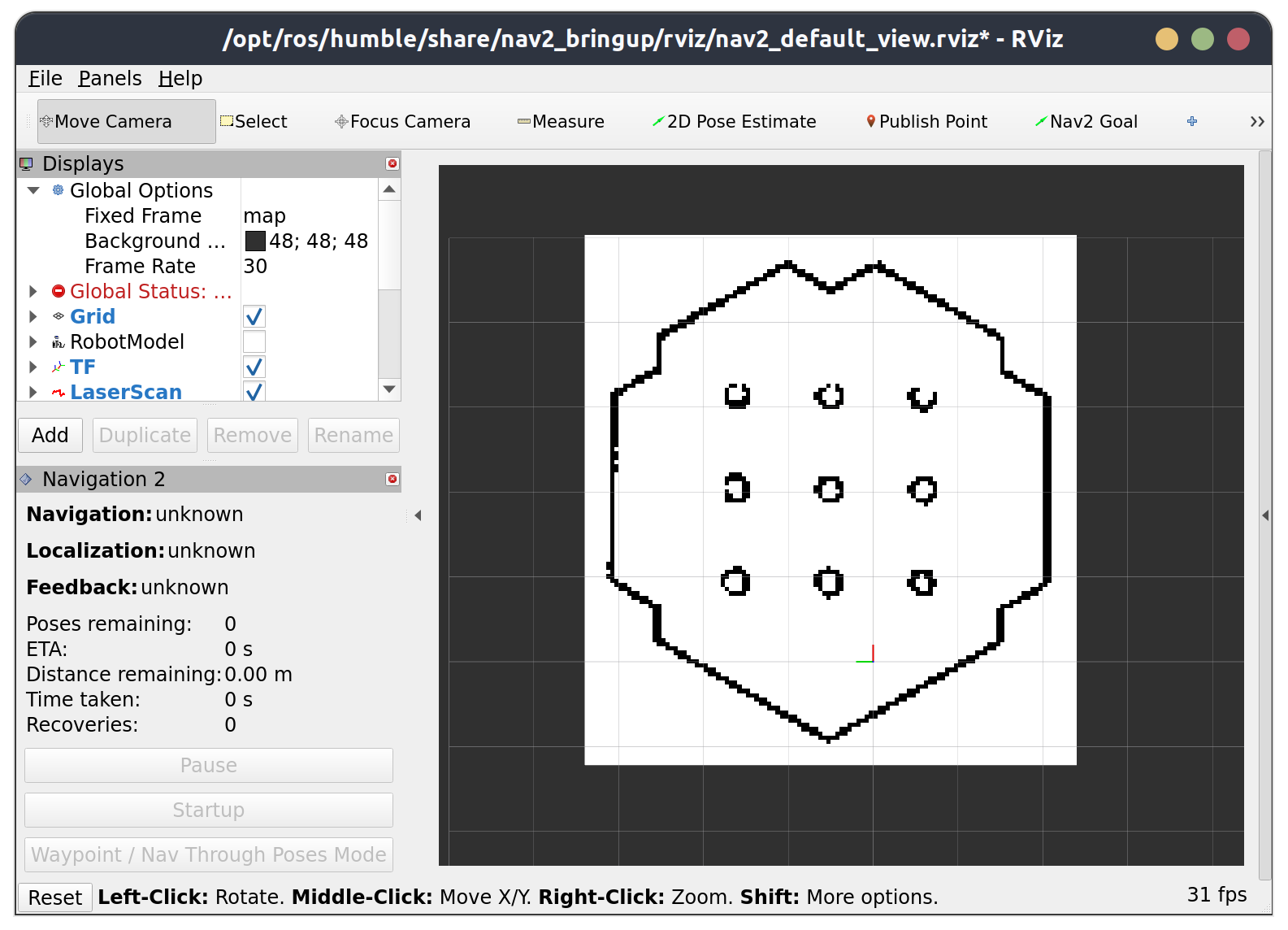
Task: Click the Background color swatch
Action: 255,241
